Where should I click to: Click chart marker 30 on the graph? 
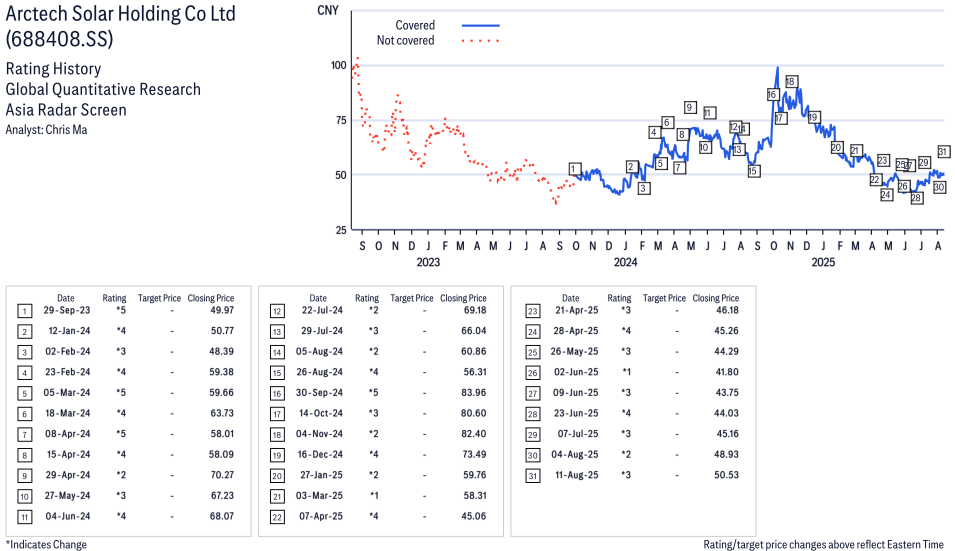tap(939, 188)
